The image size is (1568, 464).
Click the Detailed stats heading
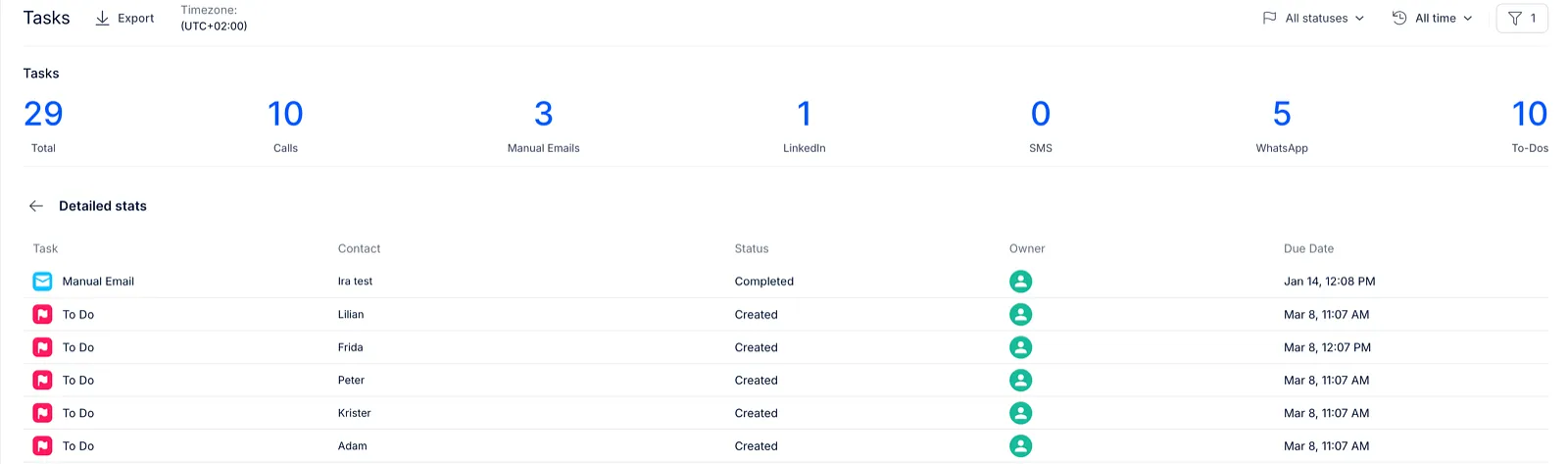coord(103,206)
